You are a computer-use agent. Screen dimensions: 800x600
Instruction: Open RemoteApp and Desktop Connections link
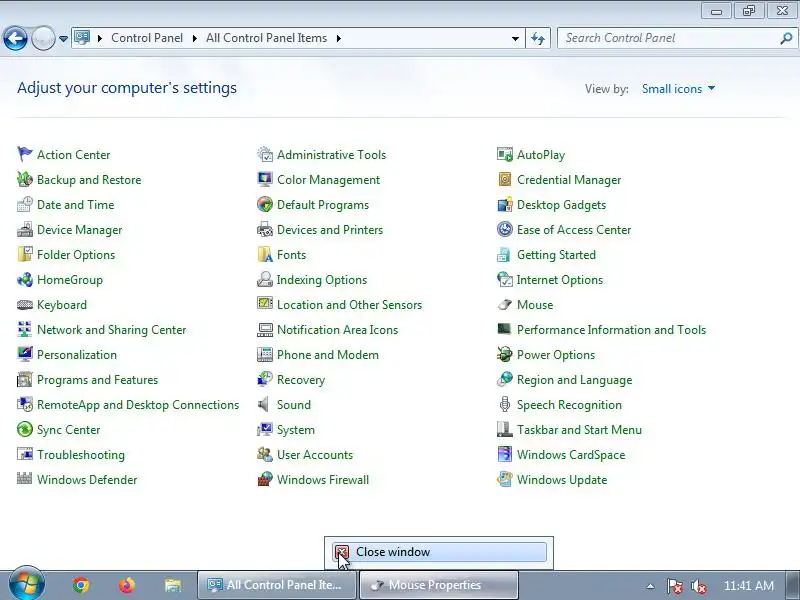(138, 405)
